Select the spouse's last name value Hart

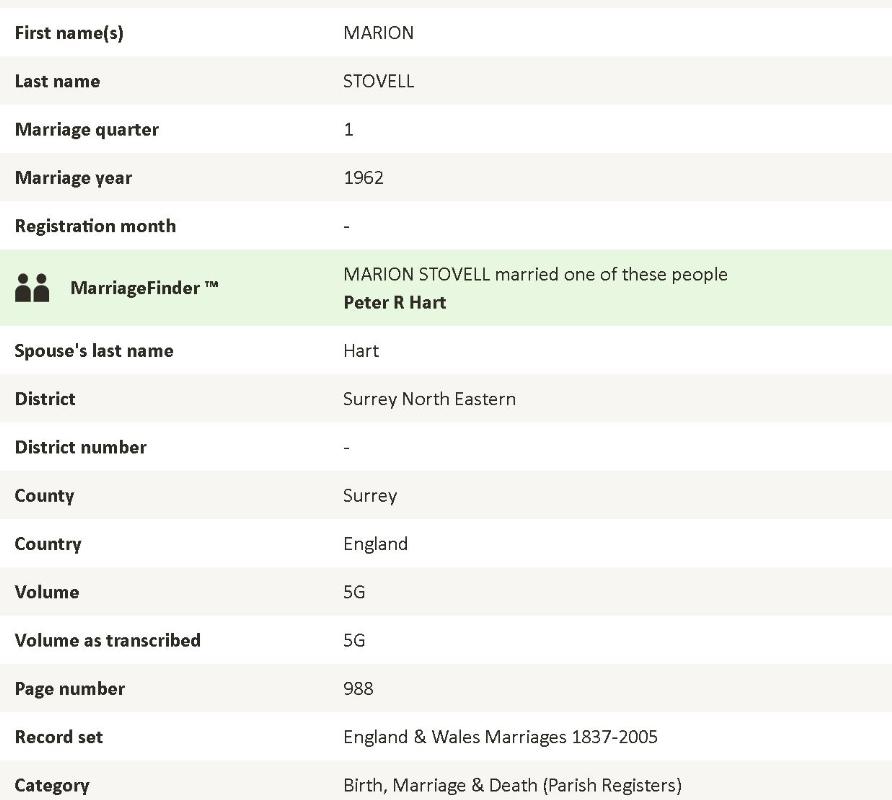click(361, 351)
